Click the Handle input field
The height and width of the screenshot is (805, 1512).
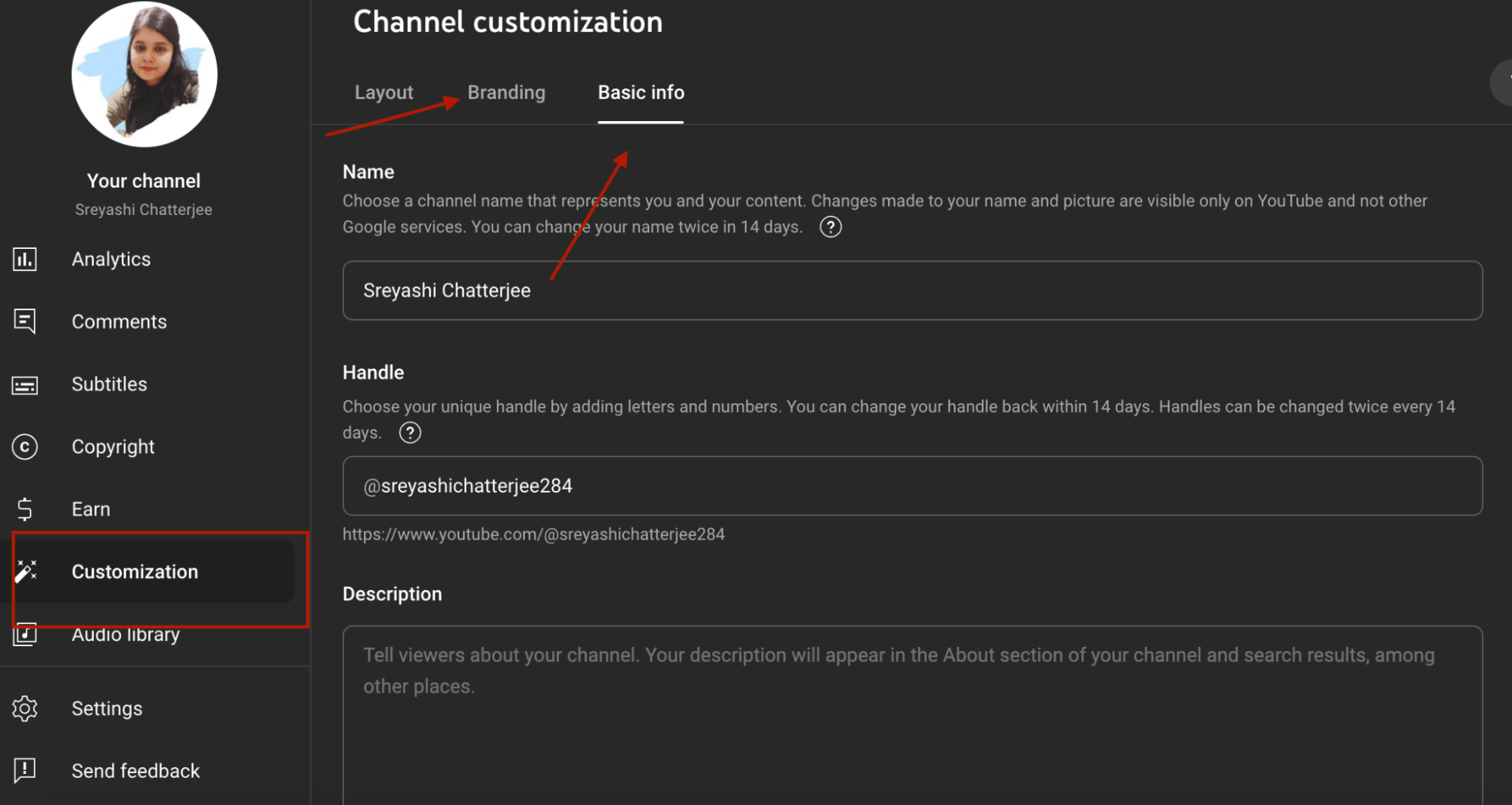(x=908, y=486)
